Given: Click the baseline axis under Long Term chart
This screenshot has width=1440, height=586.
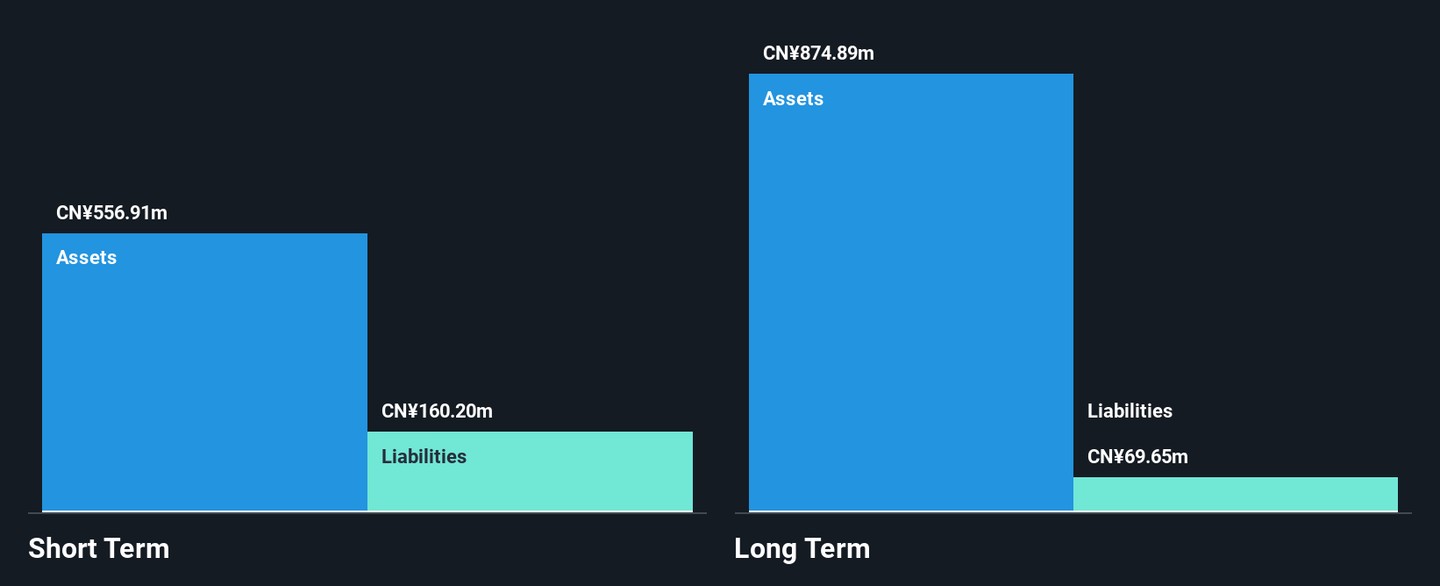Looking at the screenshot, I should (x=1073, y=513).
